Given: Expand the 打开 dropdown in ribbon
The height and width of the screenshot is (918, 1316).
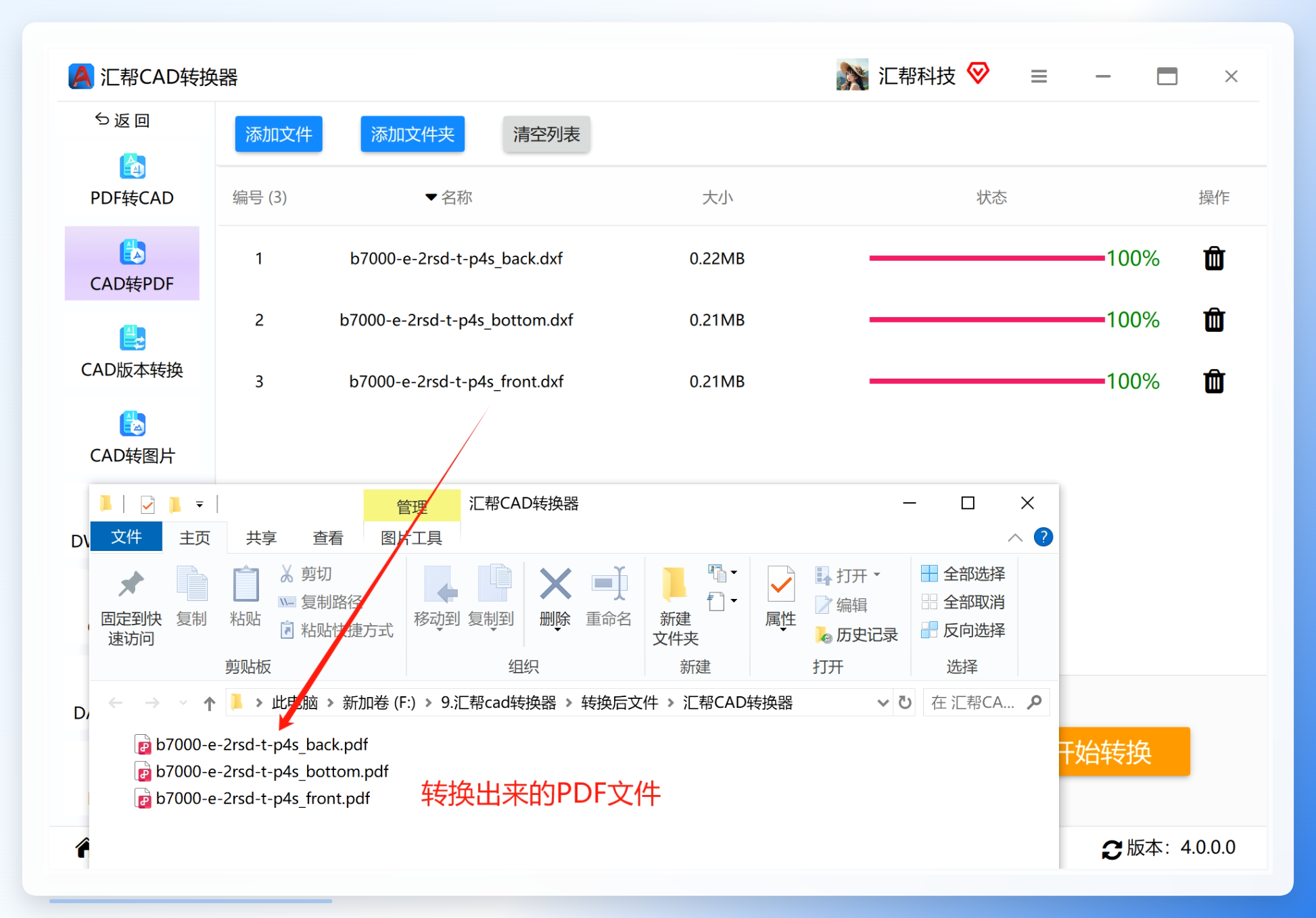Looking at the screenshot, I should tap(877, 575).
